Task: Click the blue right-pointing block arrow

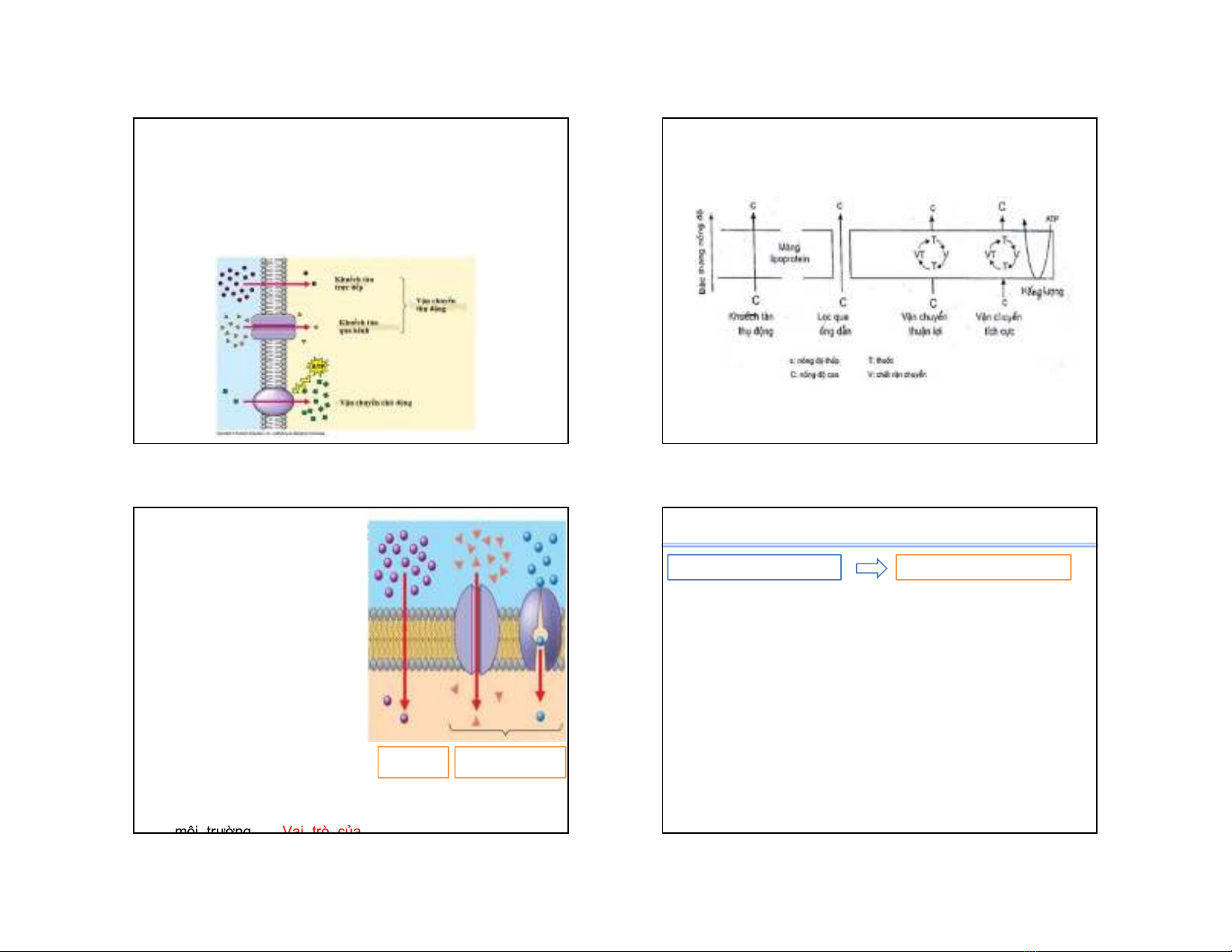Action: (x=871, y=568)
